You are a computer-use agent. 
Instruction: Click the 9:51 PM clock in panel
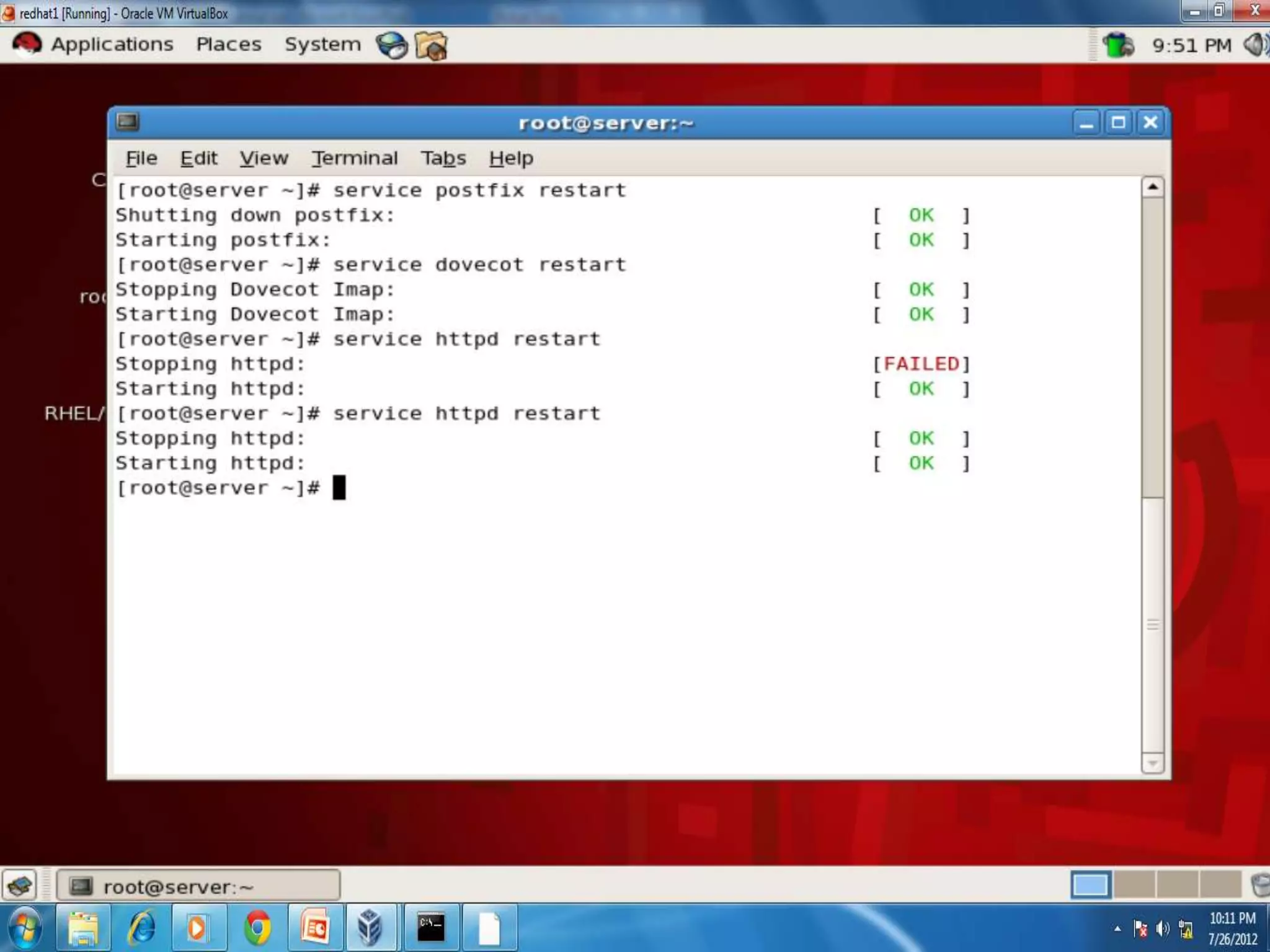(1191, 45)
